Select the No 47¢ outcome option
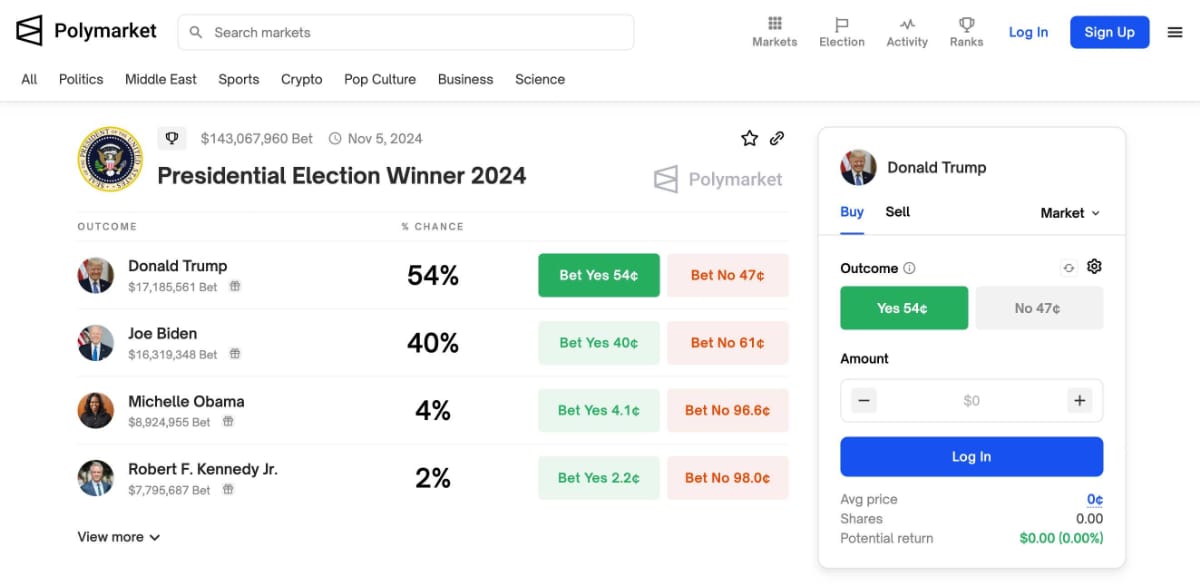This screenshot has height=587, width=1200. coord(1039,308)
